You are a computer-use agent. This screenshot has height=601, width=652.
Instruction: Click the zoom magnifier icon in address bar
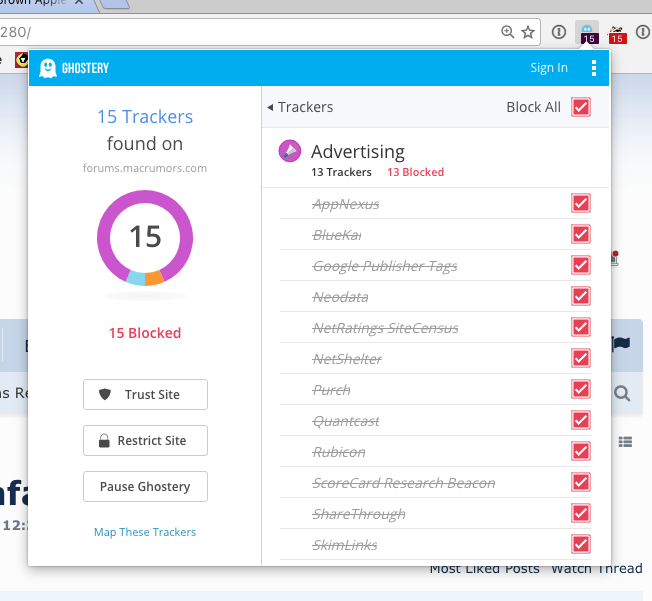508,32
